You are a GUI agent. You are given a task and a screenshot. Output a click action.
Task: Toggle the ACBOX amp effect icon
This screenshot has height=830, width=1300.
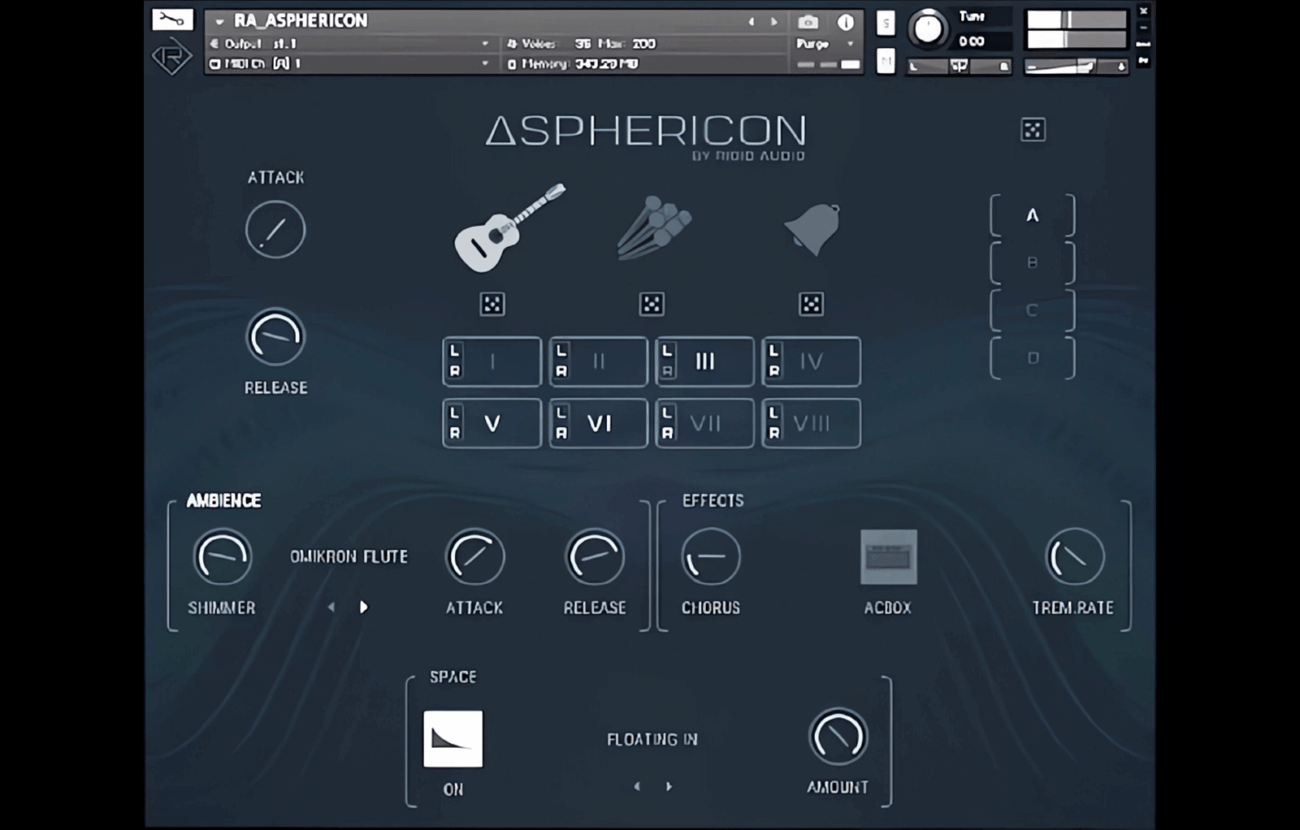point(888,557)
